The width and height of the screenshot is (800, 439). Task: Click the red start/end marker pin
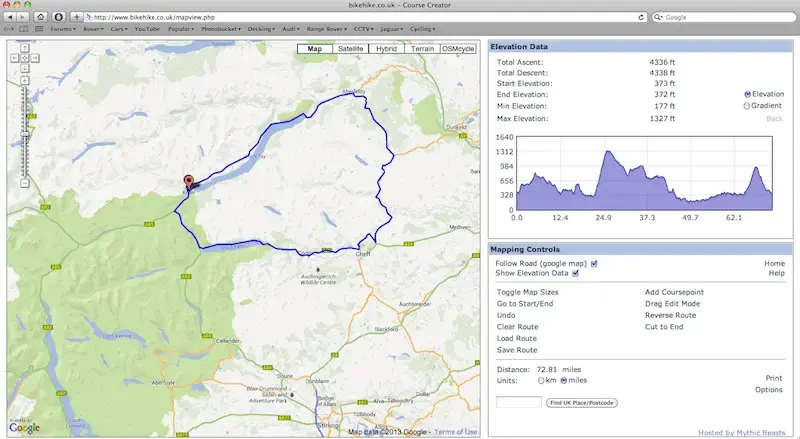pyautogui.click(x=189, y=182)
